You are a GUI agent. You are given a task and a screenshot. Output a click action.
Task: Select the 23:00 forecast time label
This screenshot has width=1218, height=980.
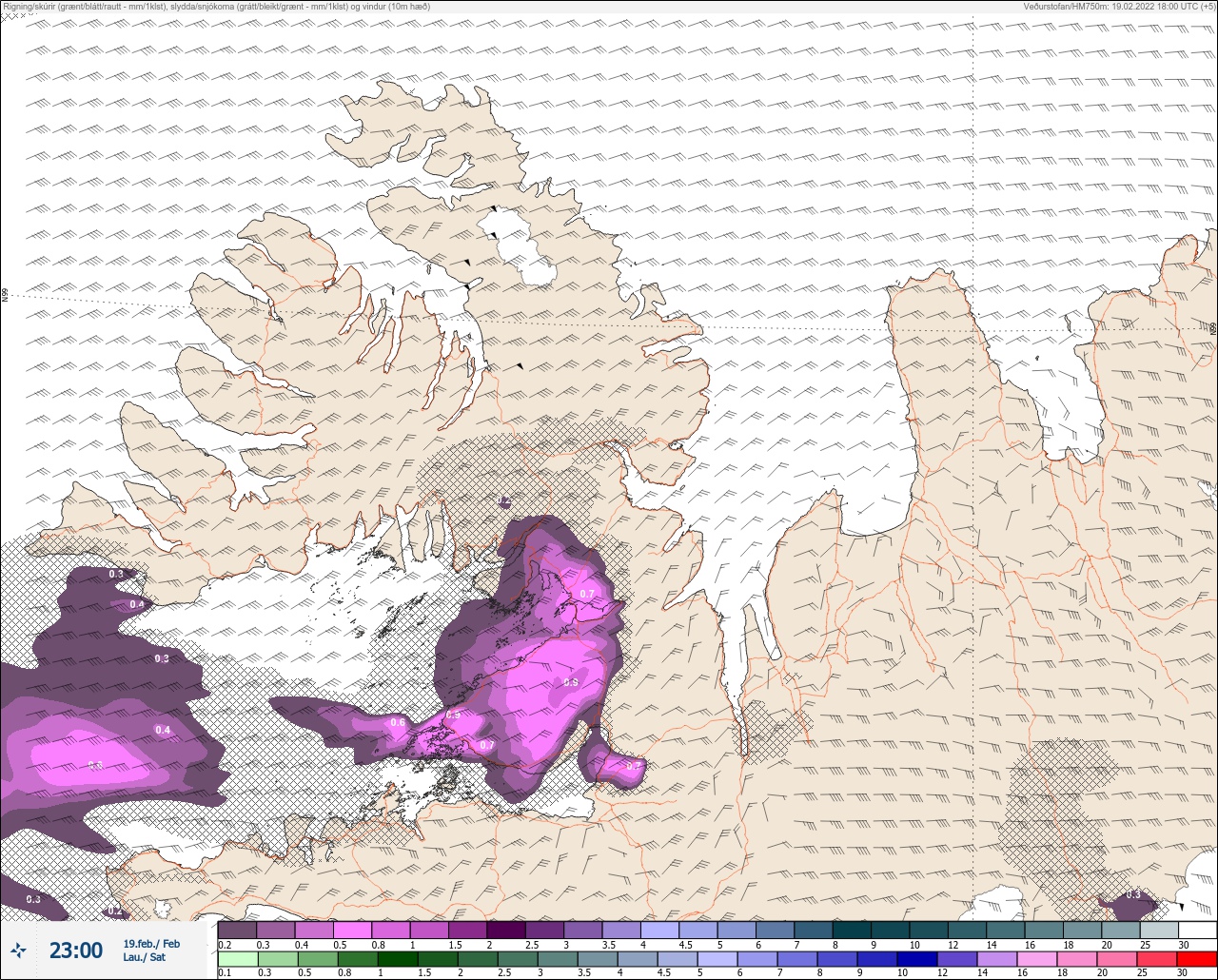coord(76,951)
